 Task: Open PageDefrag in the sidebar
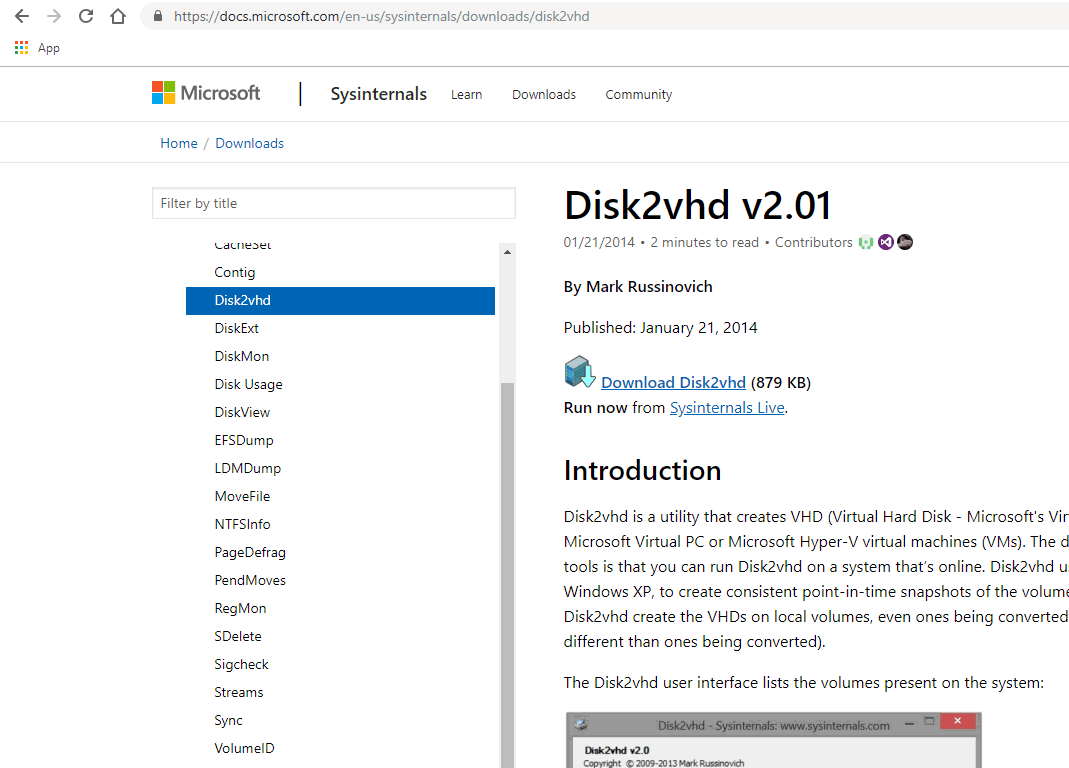[250, 552]
